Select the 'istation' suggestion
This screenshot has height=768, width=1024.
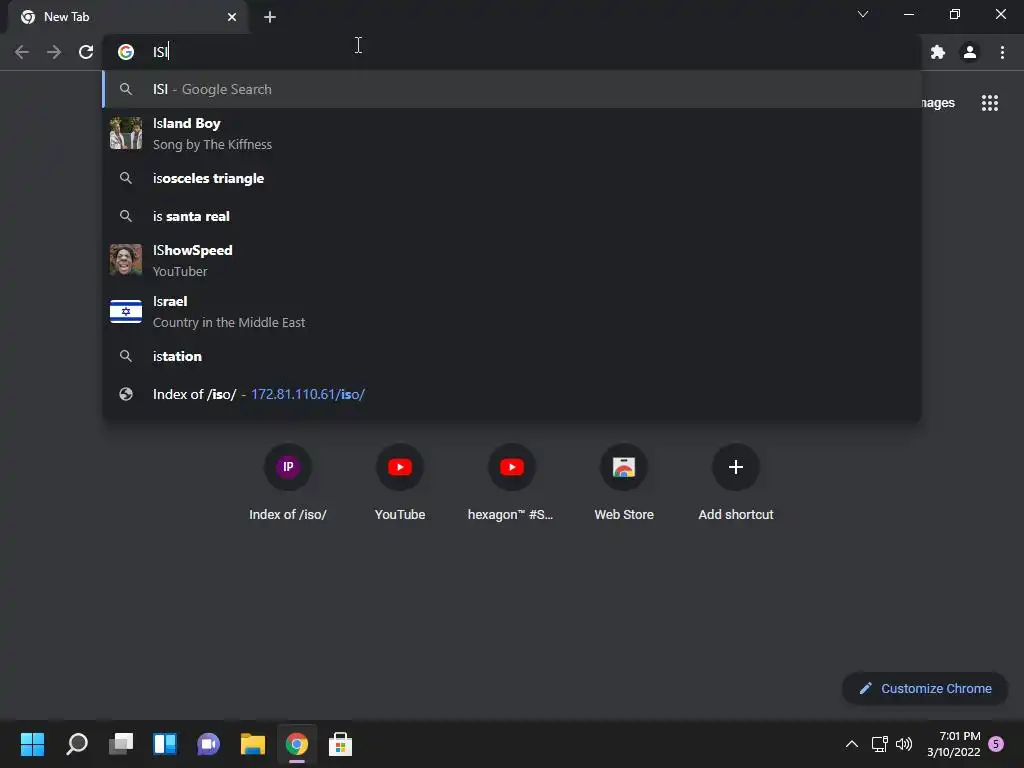[512, 356]
